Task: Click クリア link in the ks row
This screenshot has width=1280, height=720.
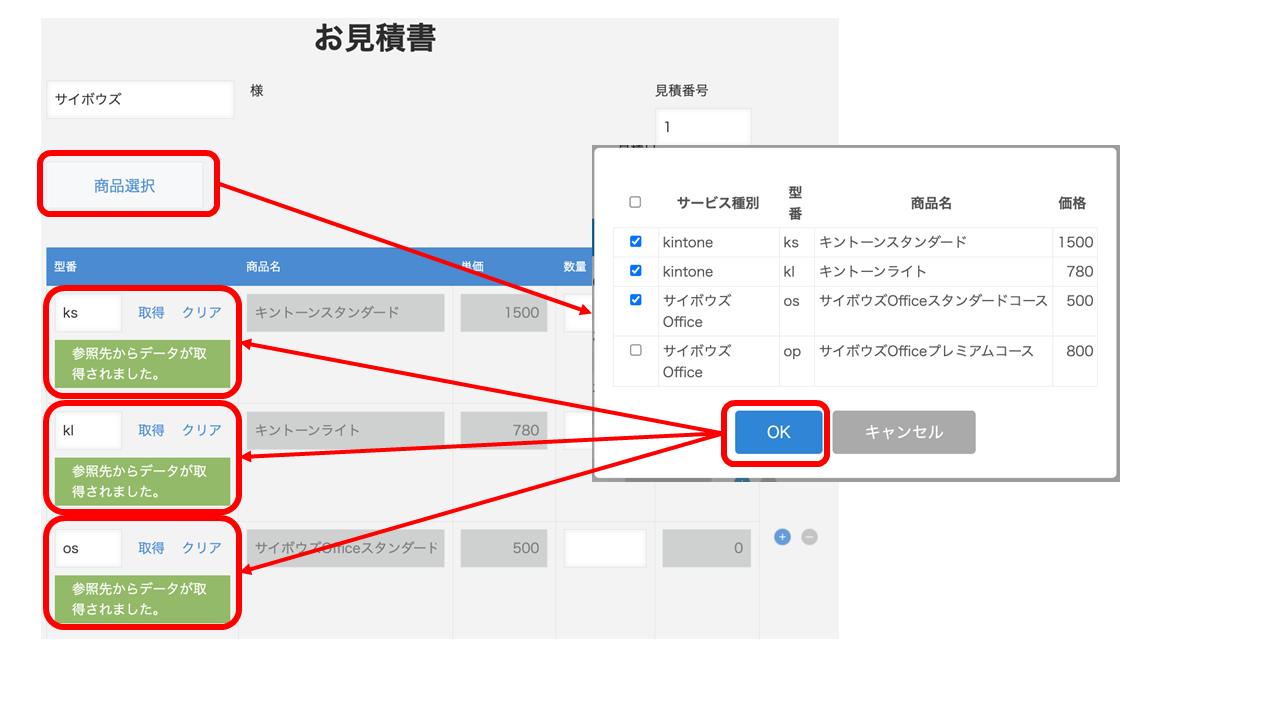Action: (202, 312)
